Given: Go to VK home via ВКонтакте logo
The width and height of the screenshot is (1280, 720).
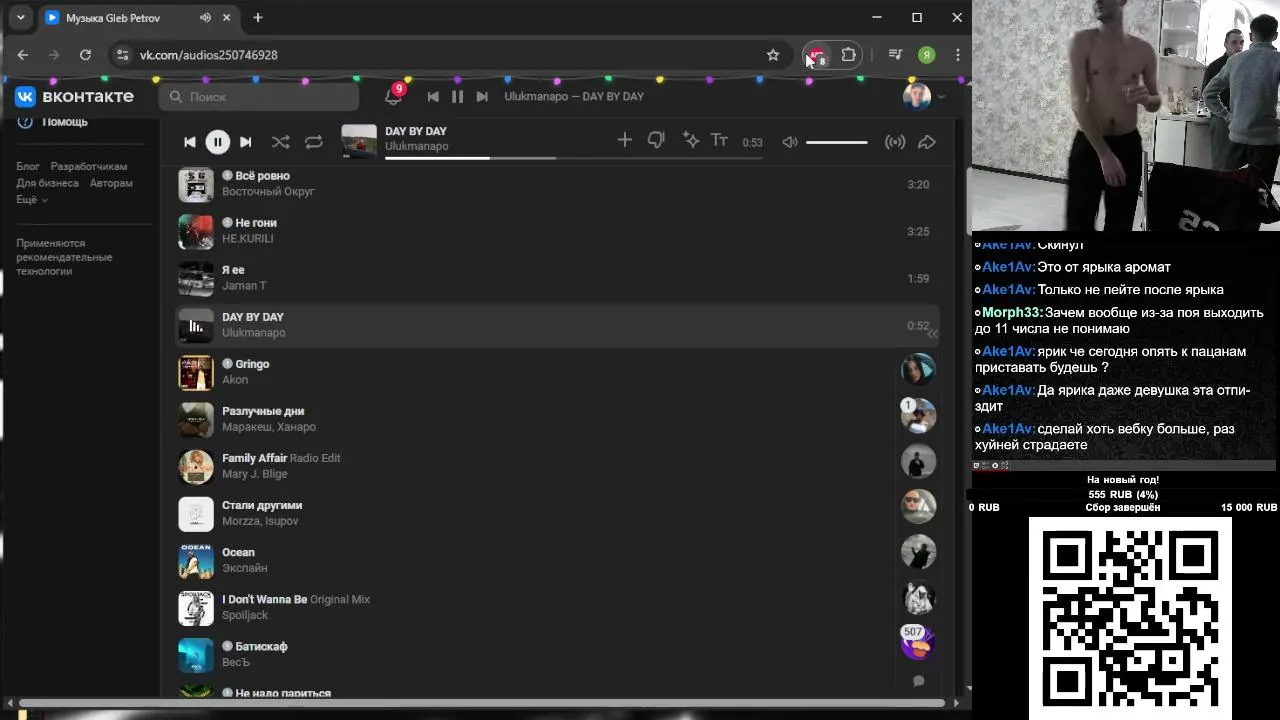Looking at the screenshot, I should [74, 96].
